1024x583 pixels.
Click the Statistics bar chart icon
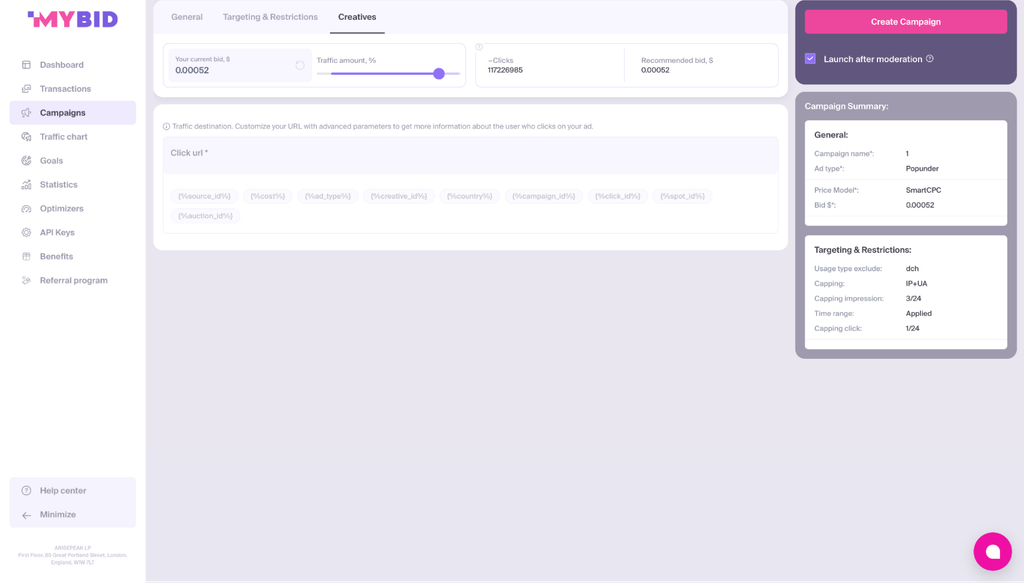point(26,185)
